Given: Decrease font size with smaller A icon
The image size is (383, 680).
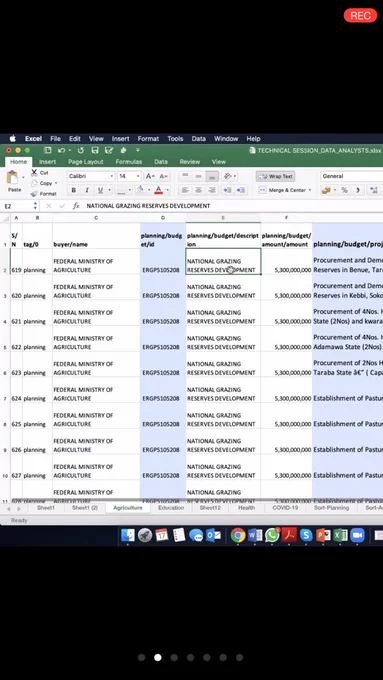Looking at the screenshot, I should click(x=163, y=176).
